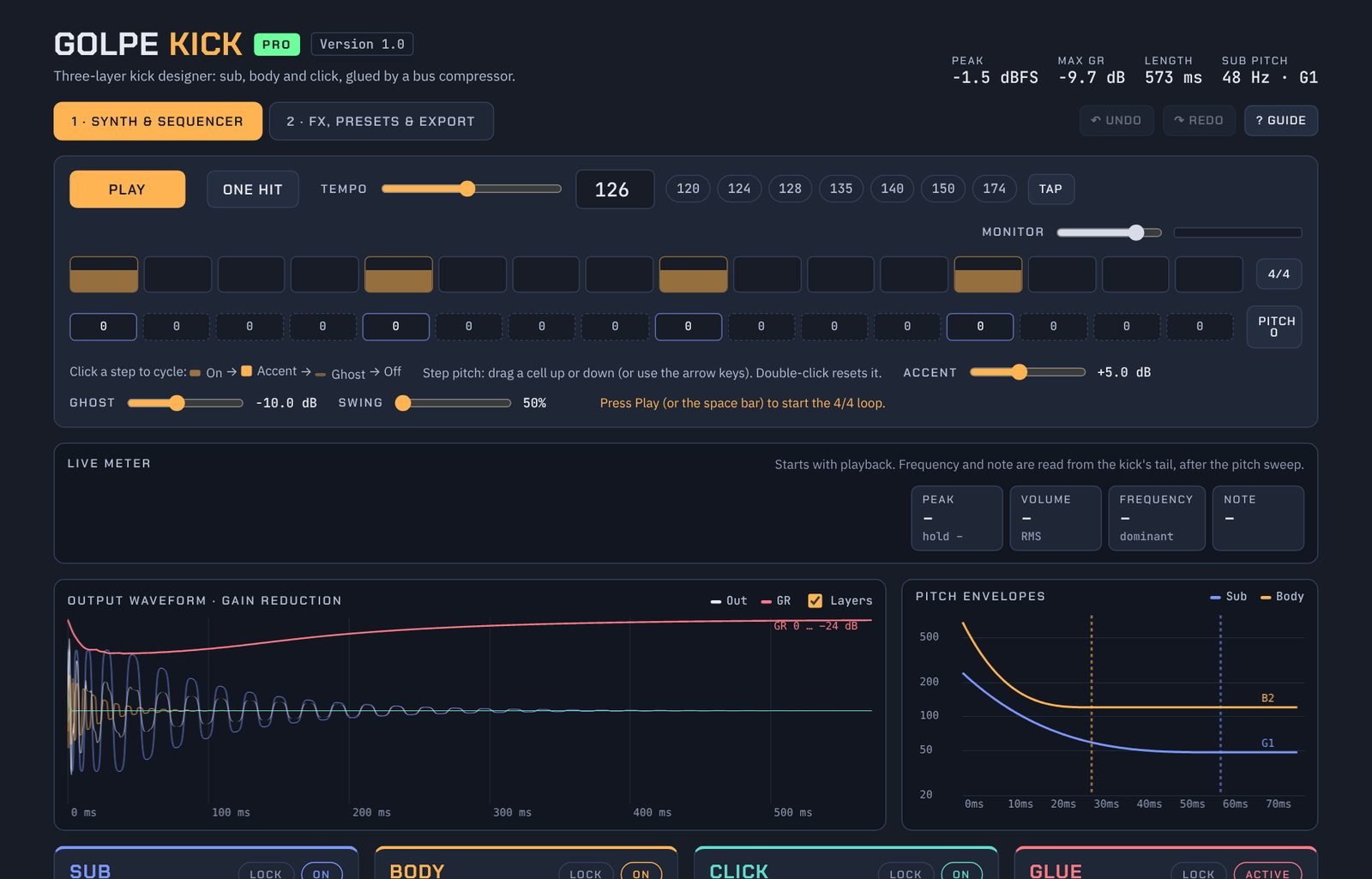Image resolution: width=1372 pixels, height=879 pixels.
Task: Set tempo preset to 174
Action: (x=994, y=189)
